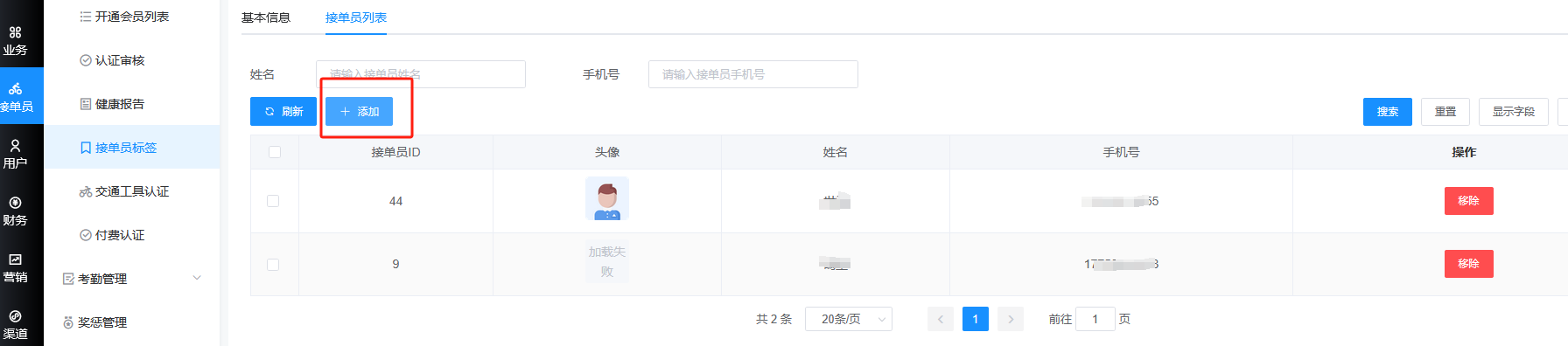This screenshot has height=346, width=1568.
Task: Open 健康报告 in the side menu
Action: tap(112, 104)
